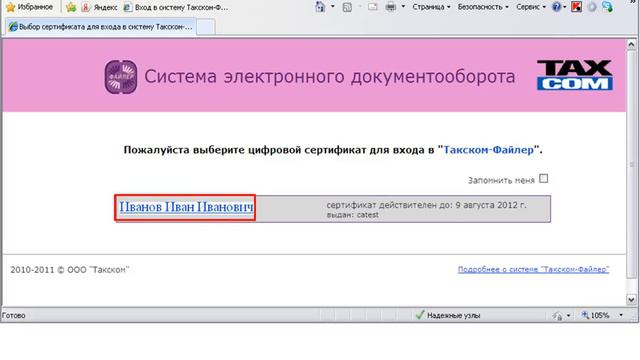Click the messenger icon in command bar
The image size is (640, 360).
[x=607, y=7]
